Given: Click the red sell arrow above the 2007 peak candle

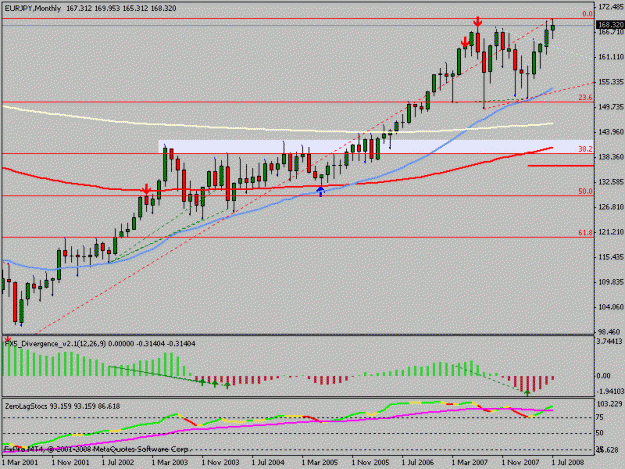Looking at the screenshot, I should (x=478, y=22).
